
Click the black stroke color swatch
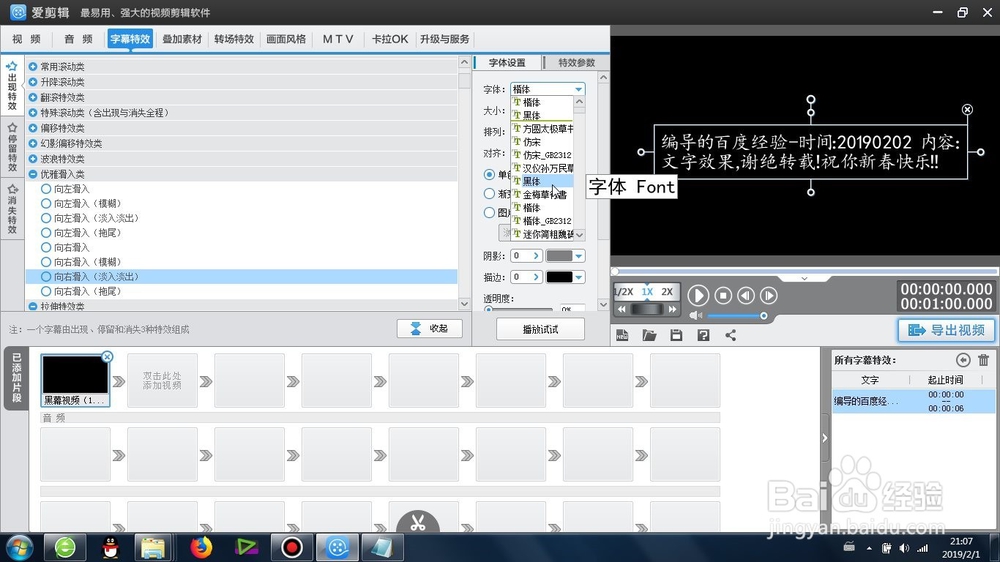[x=559, y=277]
